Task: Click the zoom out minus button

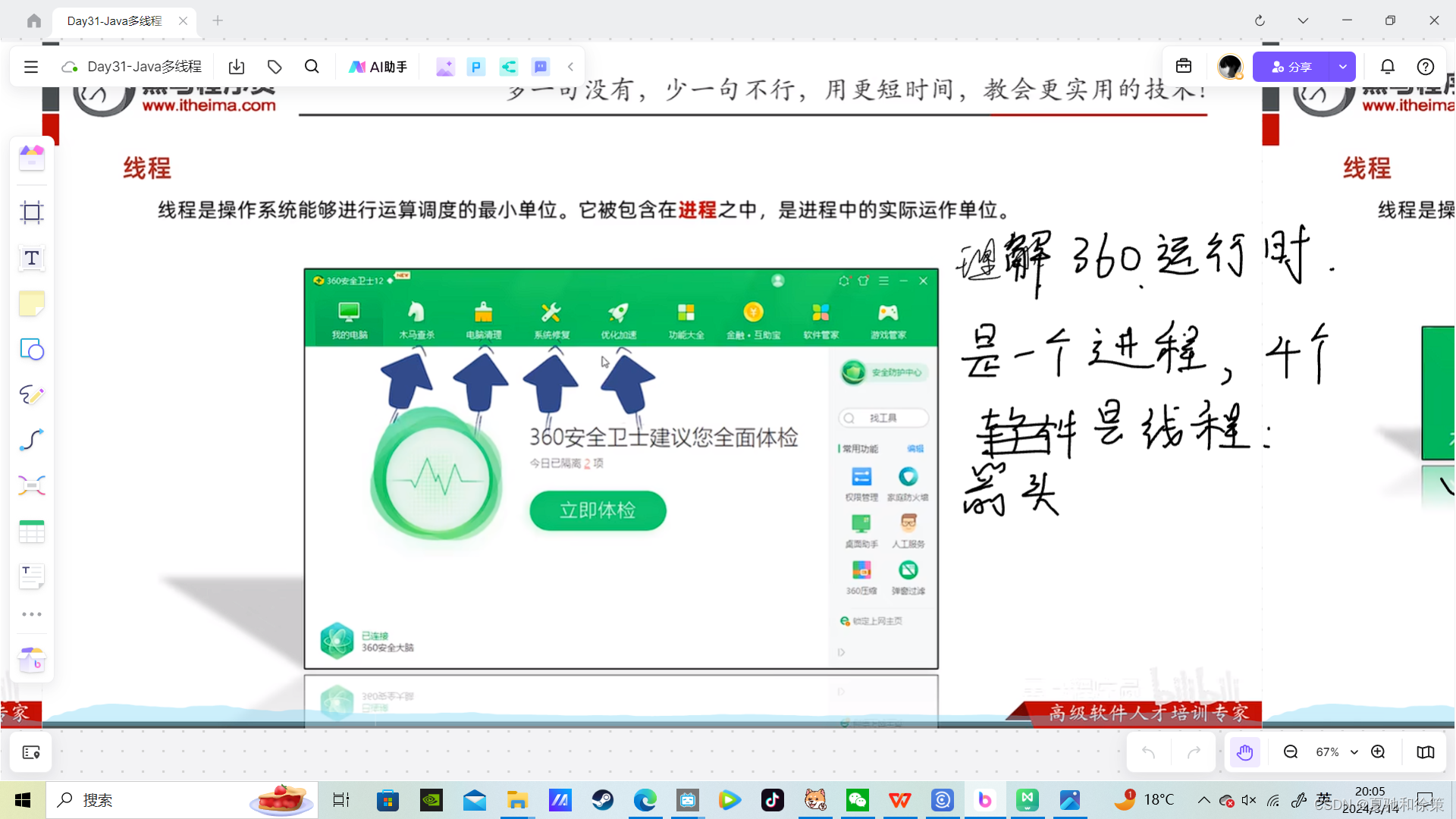Action: pyautogui.click(x=1291, y=752)
